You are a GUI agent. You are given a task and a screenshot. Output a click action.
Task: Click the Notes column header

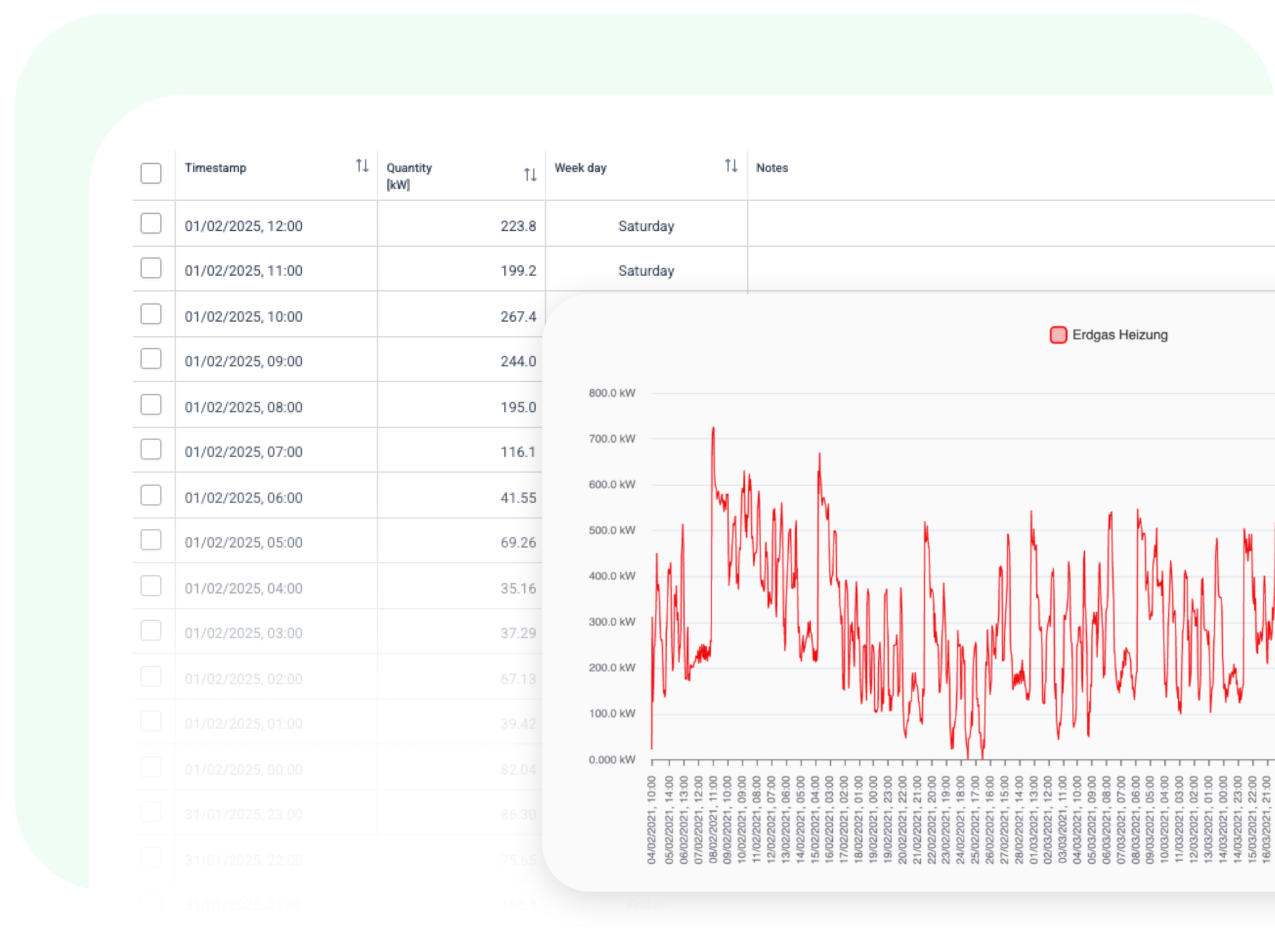pyautogui.click(x=771, y=168)
